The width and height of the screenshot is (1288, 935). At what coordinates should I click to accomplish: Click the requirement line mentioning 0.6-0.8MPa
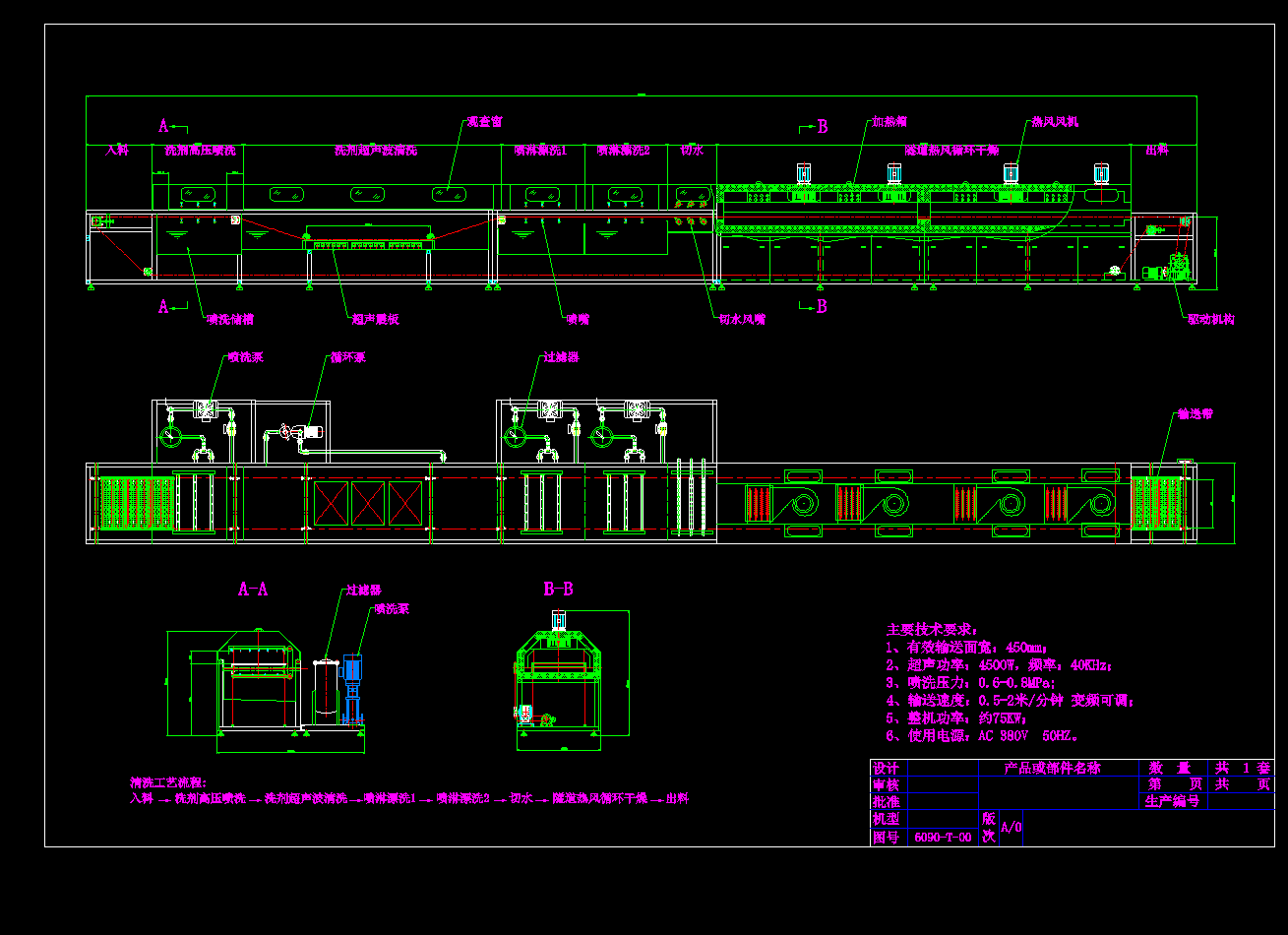click(971, 683)
